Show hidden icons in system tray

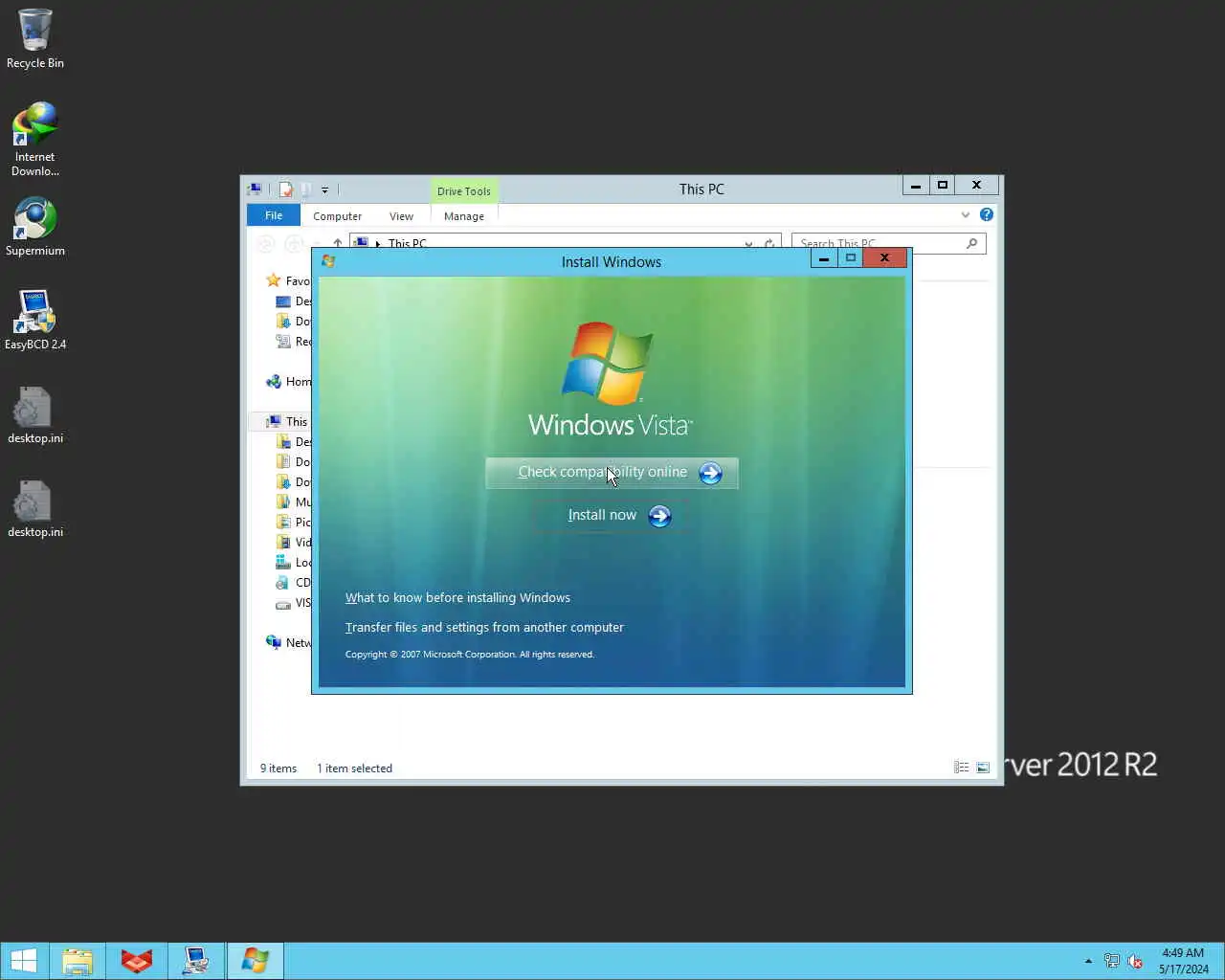(1088, 961)
